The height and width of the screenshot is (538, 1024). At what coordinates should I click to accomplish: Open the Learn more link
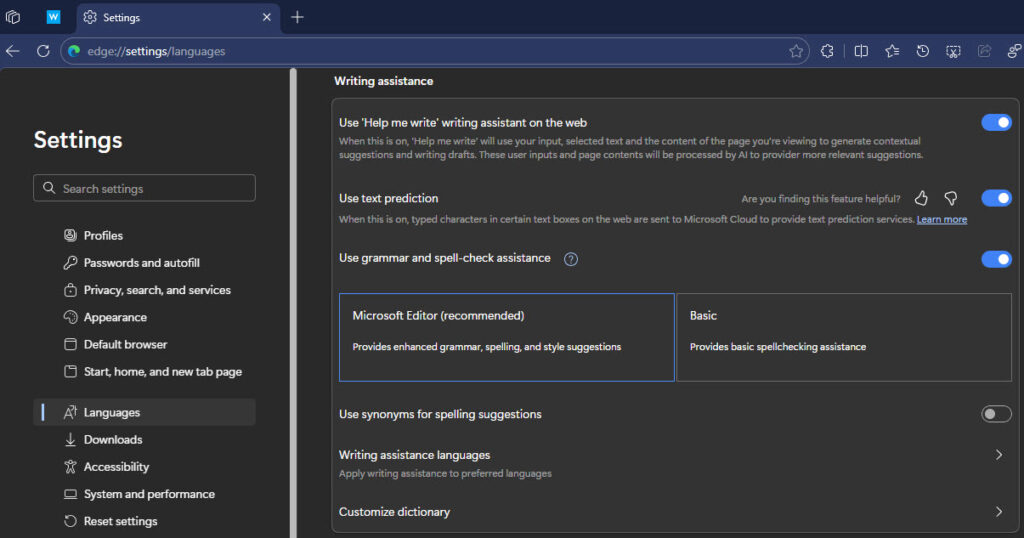(942, 219)
